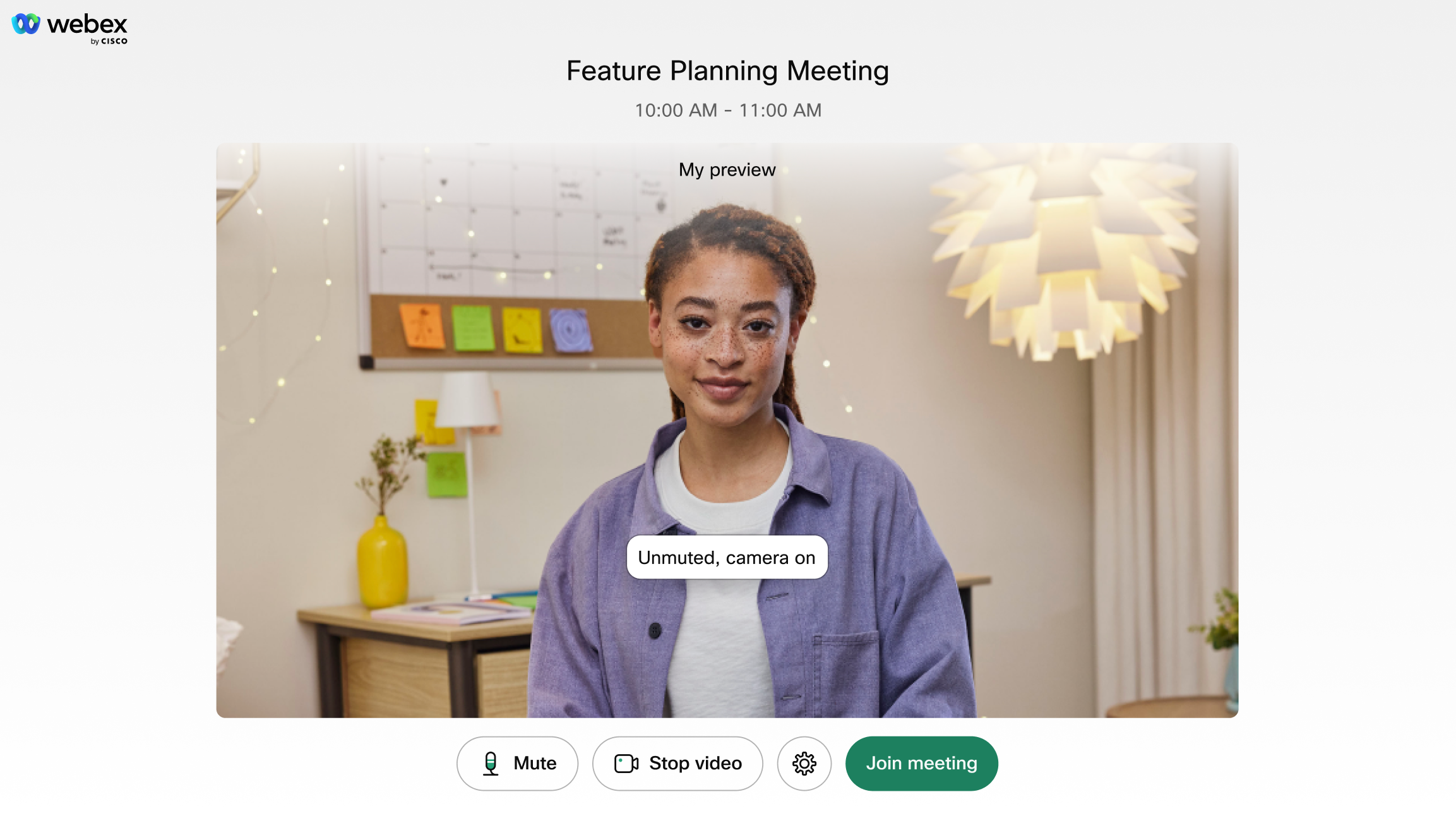This screenshot has height=816, width=1456.
Task: Open settings with the gear icon
Action: click(x=804, y=763)
